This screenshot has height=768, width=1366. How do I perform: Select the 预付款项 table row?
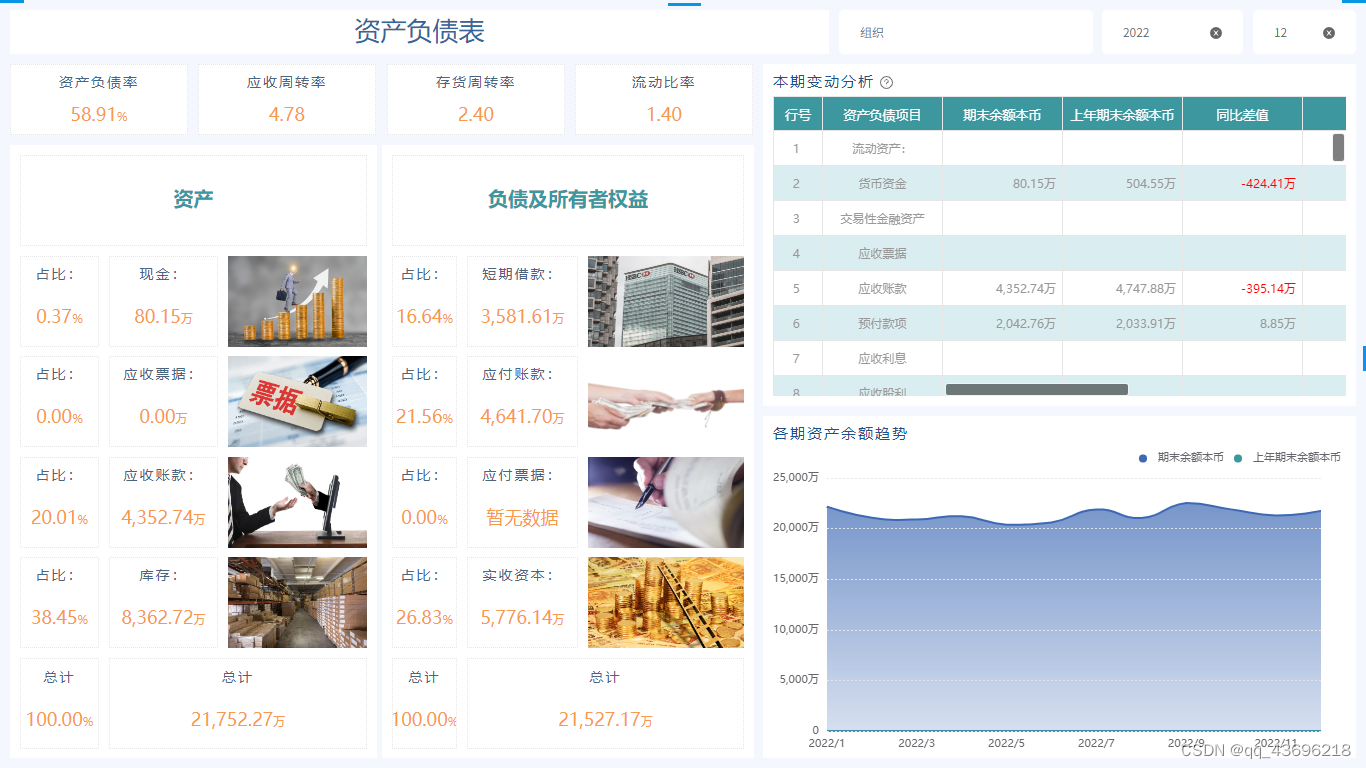(x=1060, y=323)
